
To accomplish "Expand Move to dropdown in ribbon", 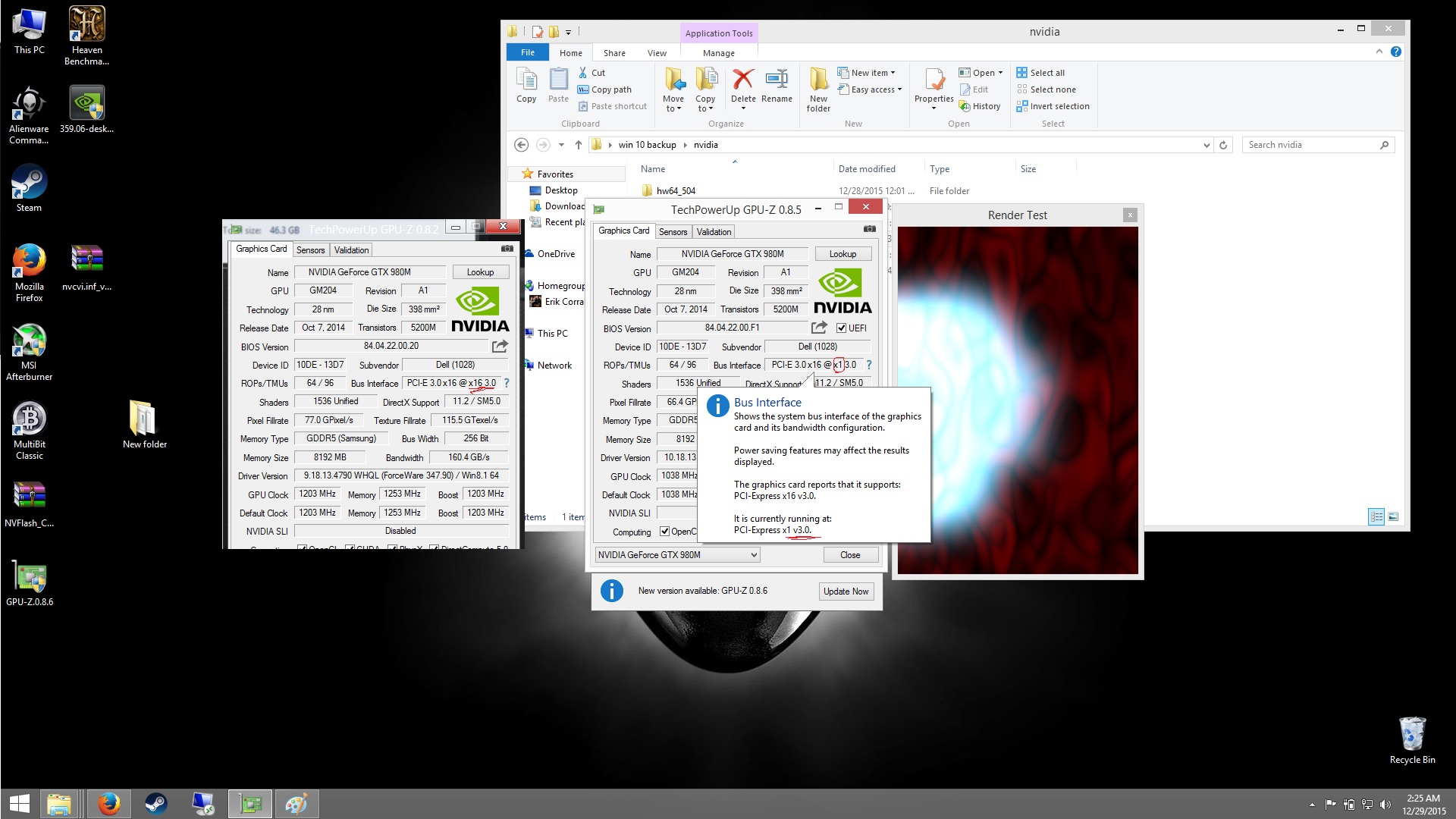I will [673, 108].
